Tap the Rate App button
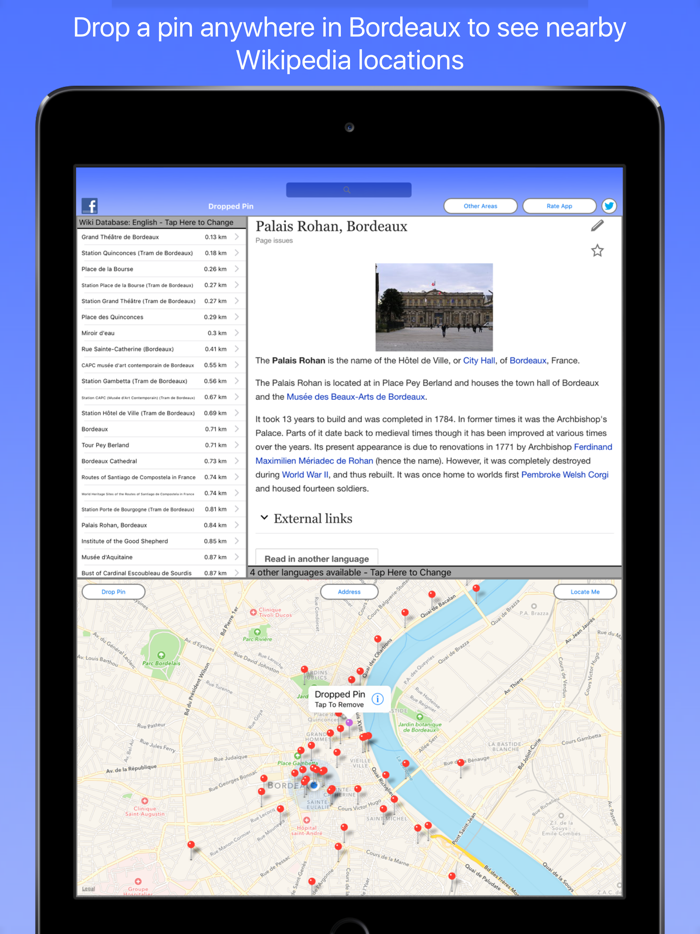 [559, 206]
